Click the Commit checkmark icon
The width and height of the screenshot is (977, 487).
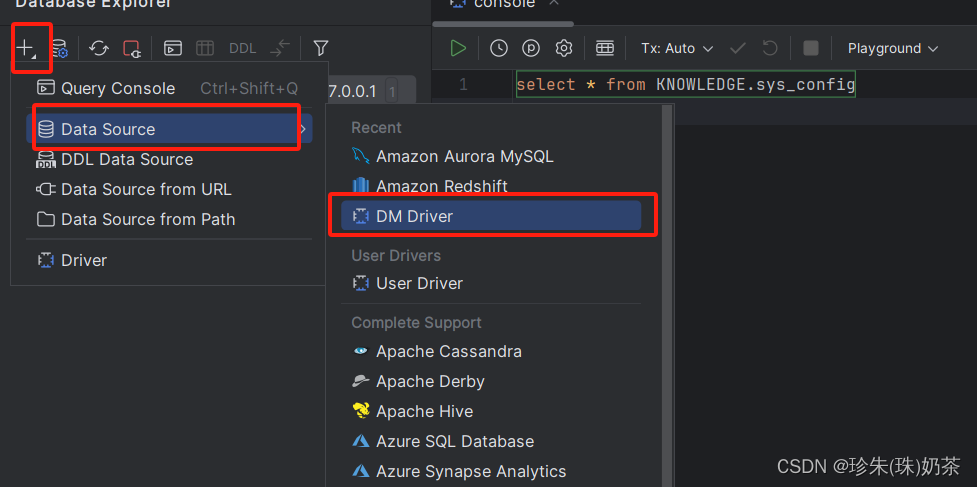(738, 48)
